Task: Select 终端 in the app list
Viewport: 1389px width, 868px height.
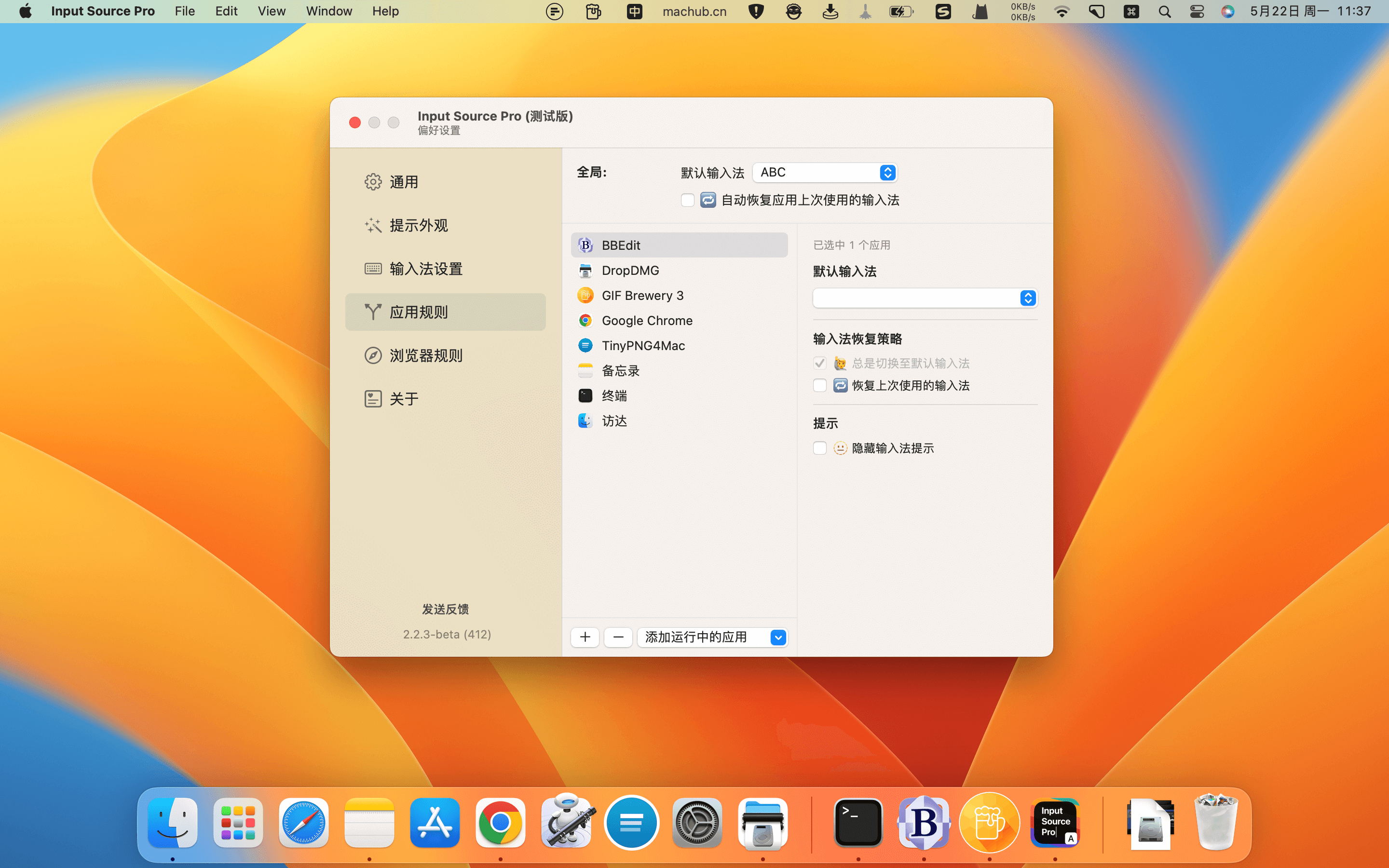Action: pyautogui.click(x=679, y=395)
